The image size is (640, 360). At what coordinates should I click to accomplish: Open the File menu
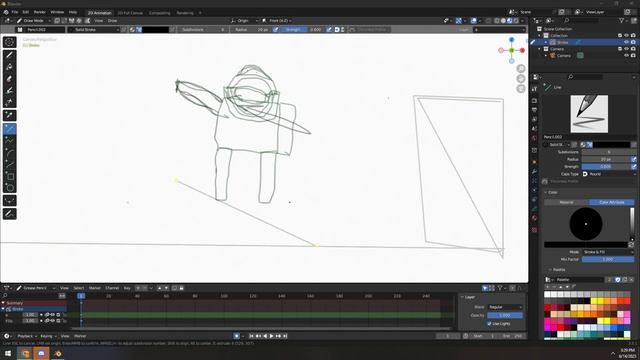coord(15,12)
